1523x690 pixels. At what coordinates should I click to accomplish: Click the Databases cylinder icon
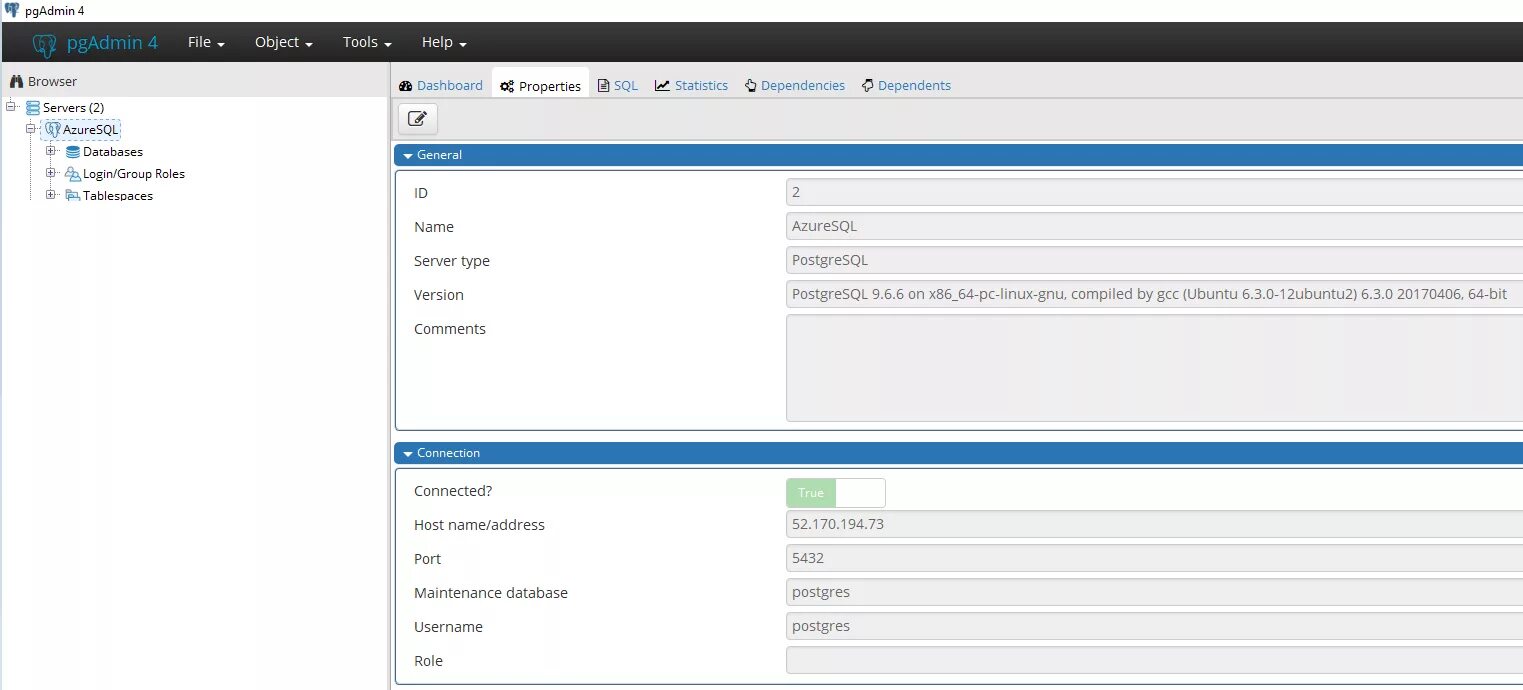point(73,152)
